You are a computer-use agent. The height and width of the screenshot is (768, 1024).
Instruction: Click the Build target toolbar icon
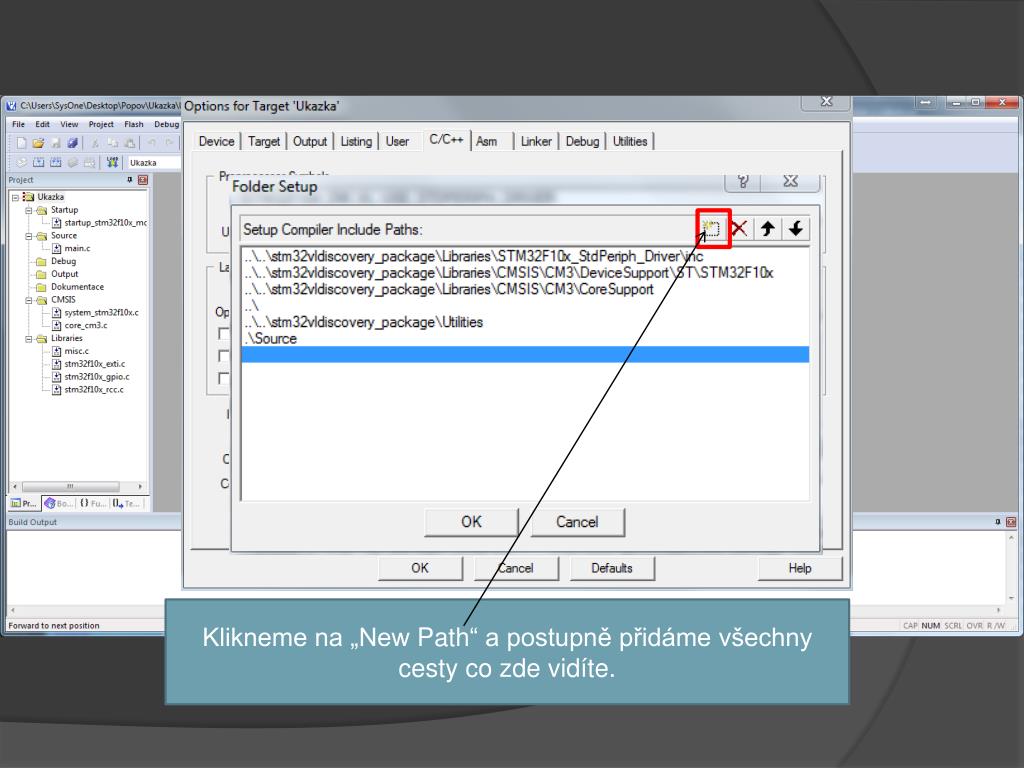39,162
